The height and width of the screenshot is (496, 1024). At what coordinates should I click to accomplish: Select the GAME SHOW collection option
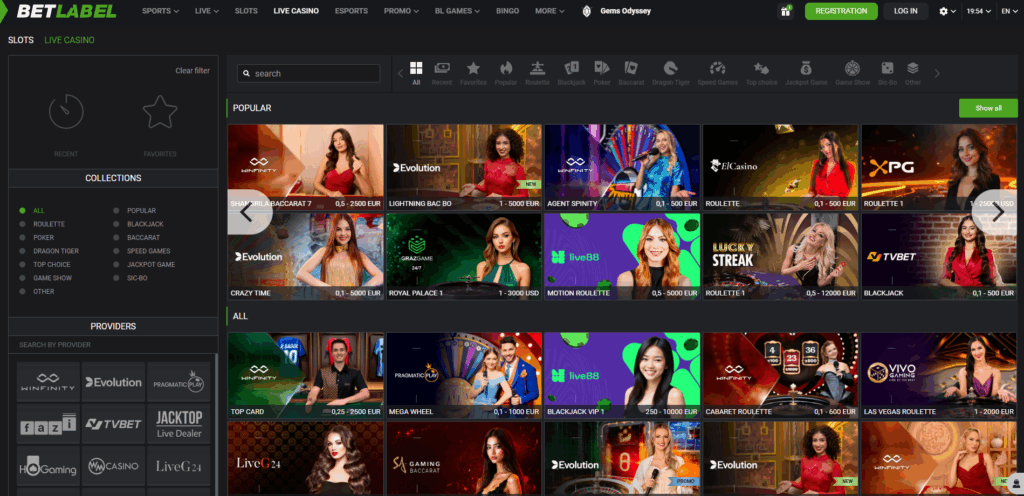click(45, 278)
